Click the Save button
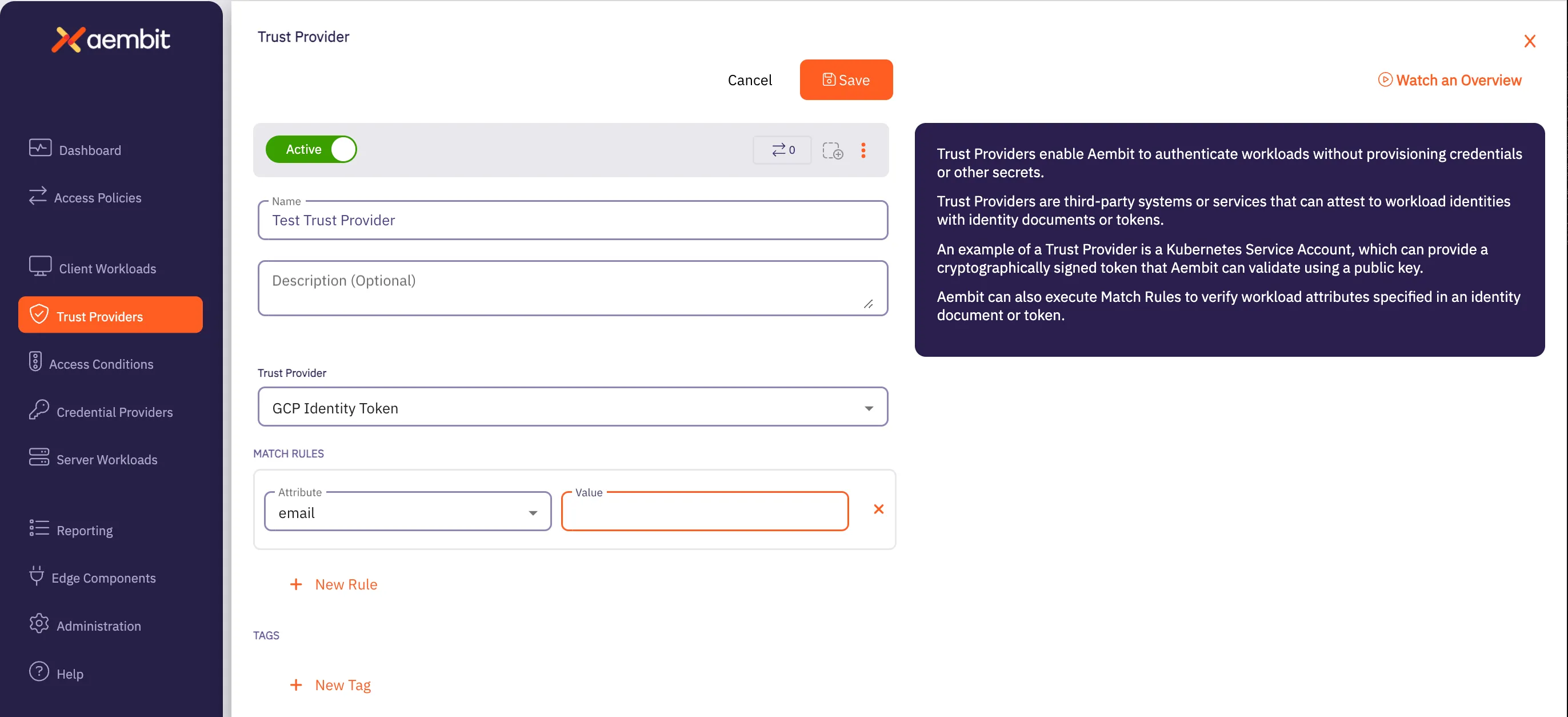This screenshot has height=717, width=1568. (x=846, y=80)
